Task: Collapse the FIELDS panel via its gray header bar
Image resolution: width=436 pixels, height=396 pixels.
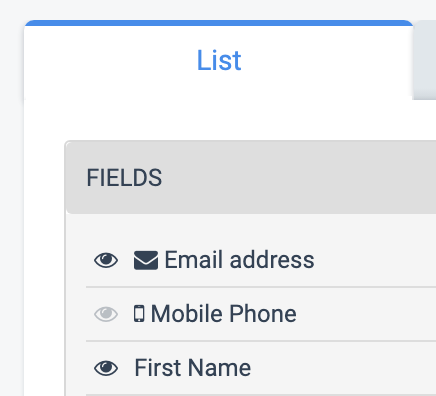Action: [x=251, y=177]
